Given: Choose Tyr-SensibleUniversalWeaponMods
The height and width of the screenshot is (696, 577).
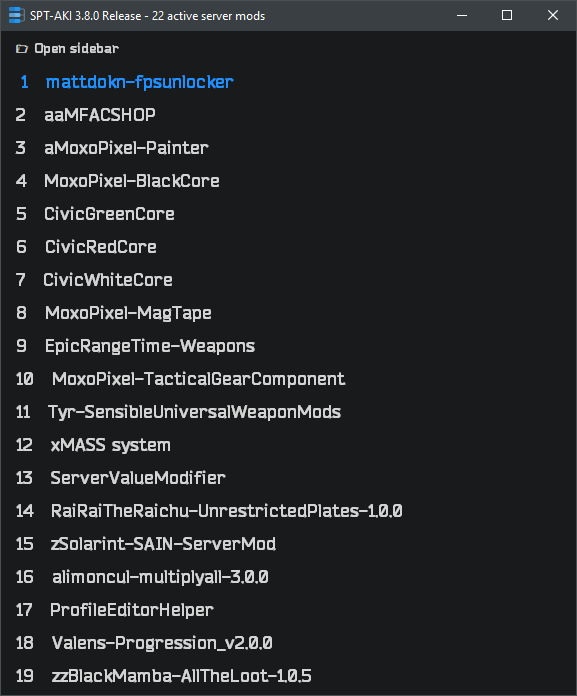Looking at the screenshot, I should pos(194,412).
